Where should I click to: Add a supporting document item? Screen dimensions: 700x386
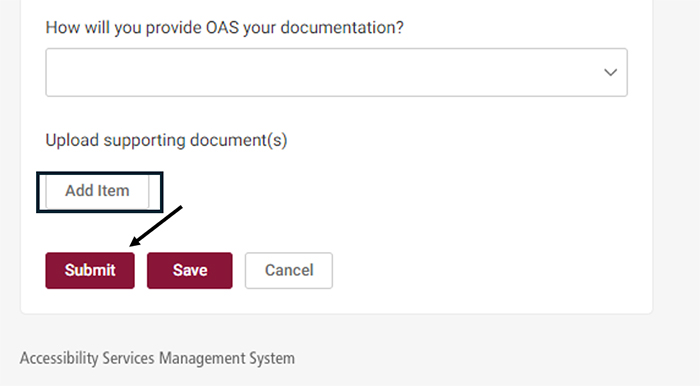(x=97, y=191)
